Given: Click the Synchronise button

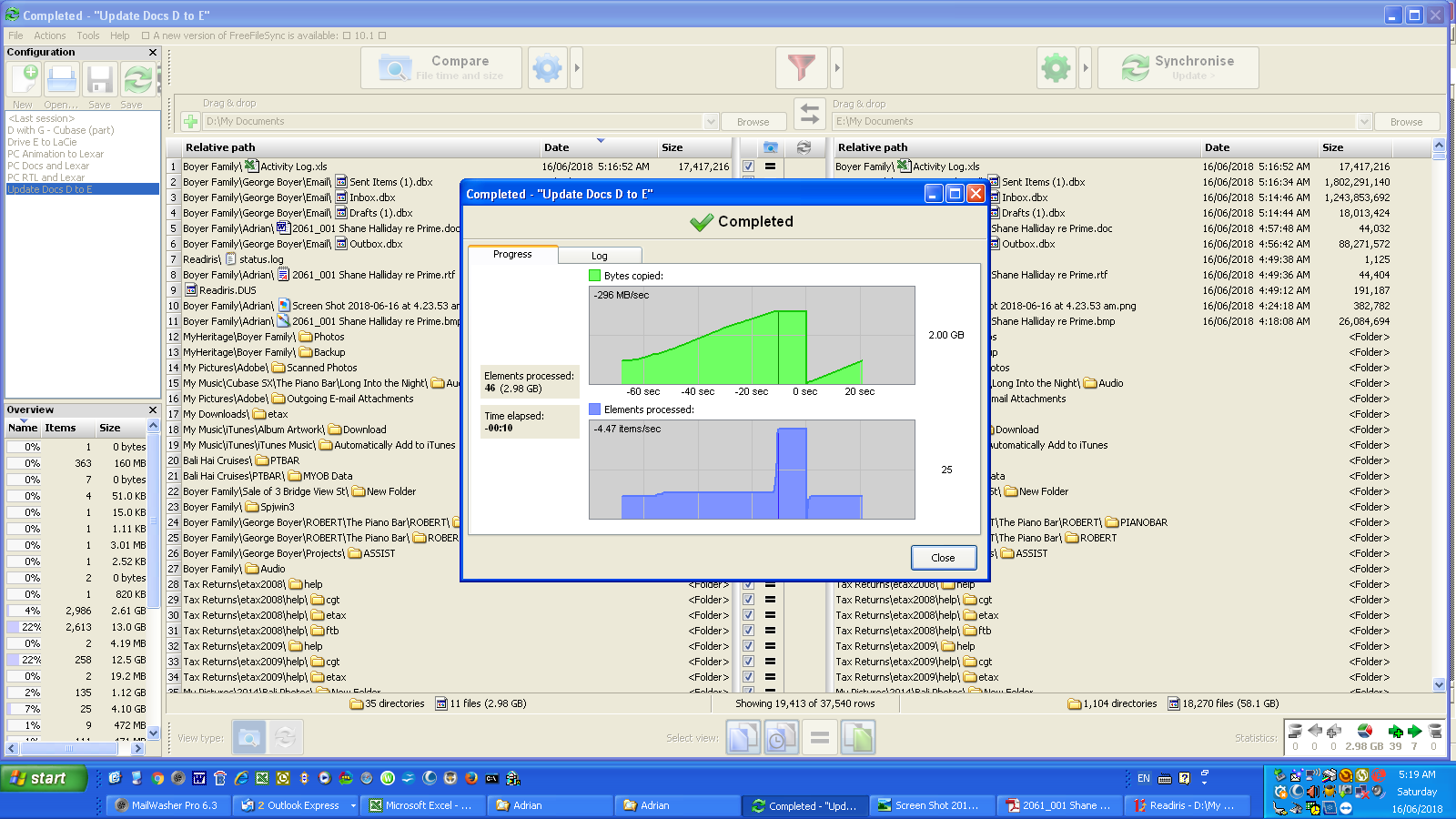Looking at the screenshot, I should (x=1178, y=68).
